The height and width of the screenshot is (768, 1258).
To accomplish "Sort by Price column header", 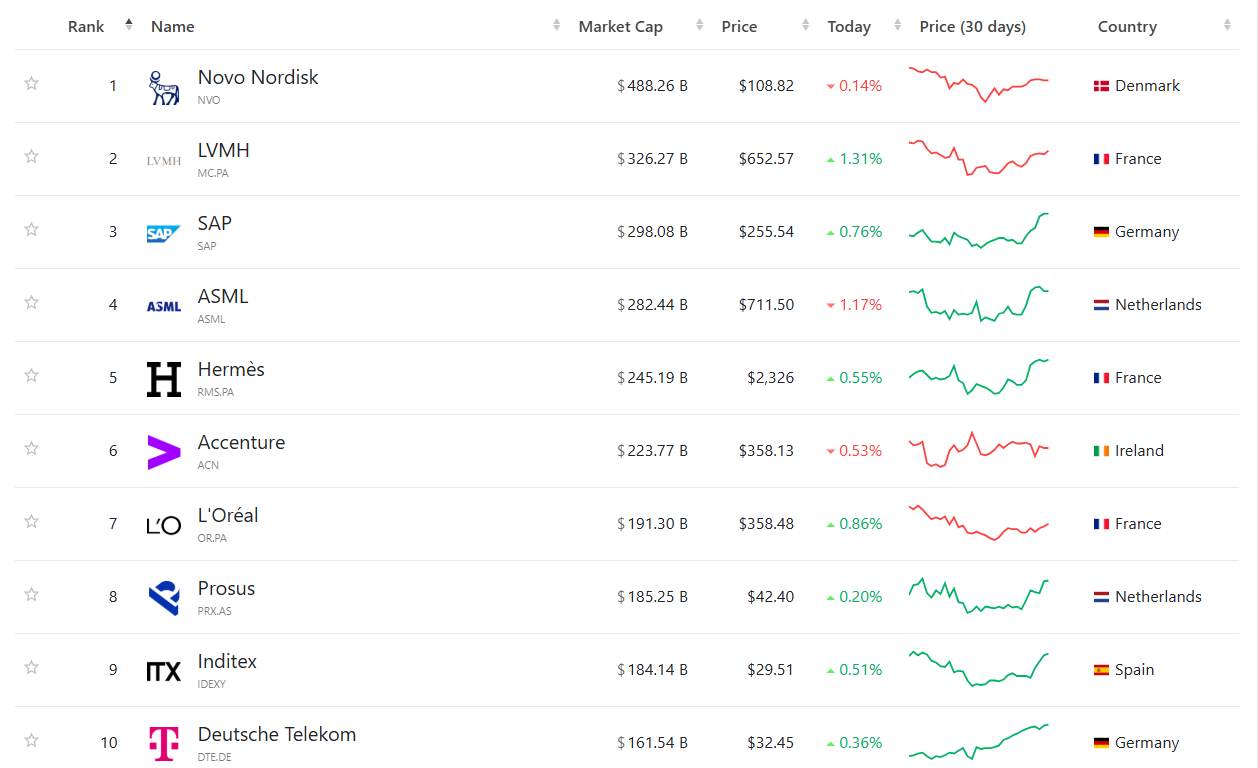I will [739, 26].
